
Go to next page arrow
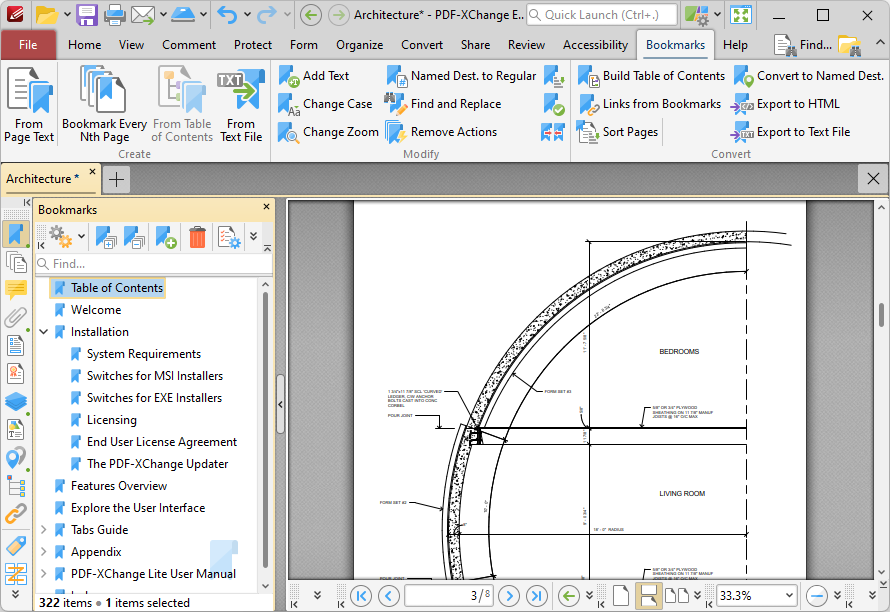pyautogui.click(x=509, y=596)
